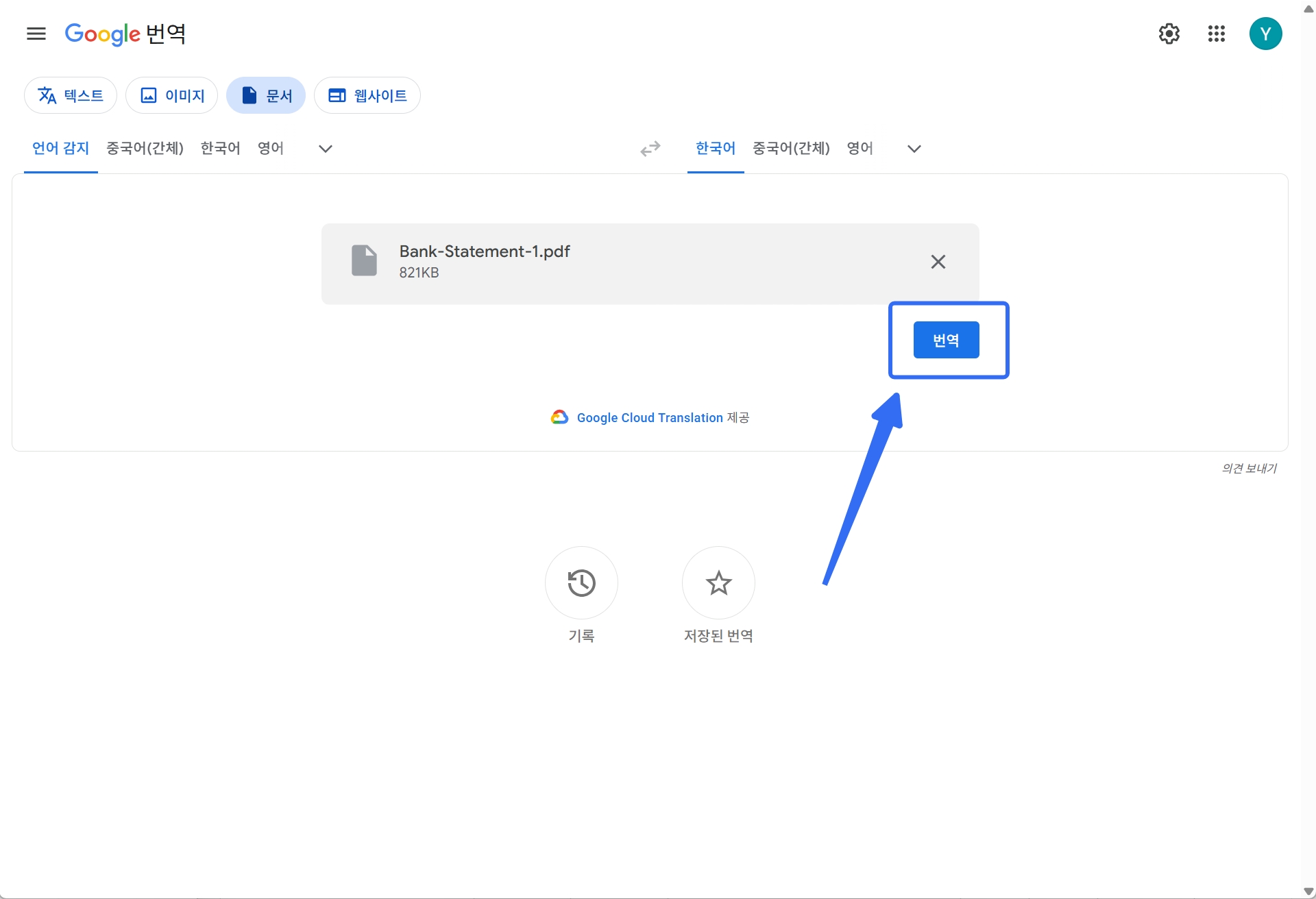Switch to 텍스트 translation mode
Screen dimensions: 1316x899
point(71,95)
